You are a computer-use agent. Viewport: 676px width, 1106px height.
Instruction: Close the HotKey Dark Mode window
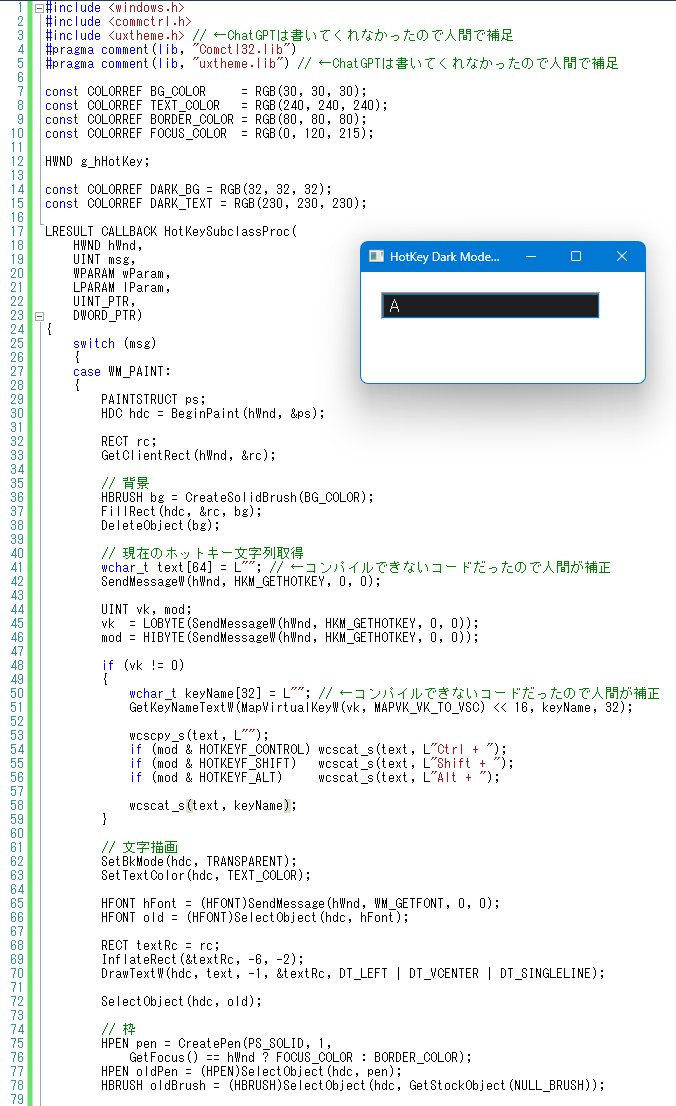click(x=621, y=257)
